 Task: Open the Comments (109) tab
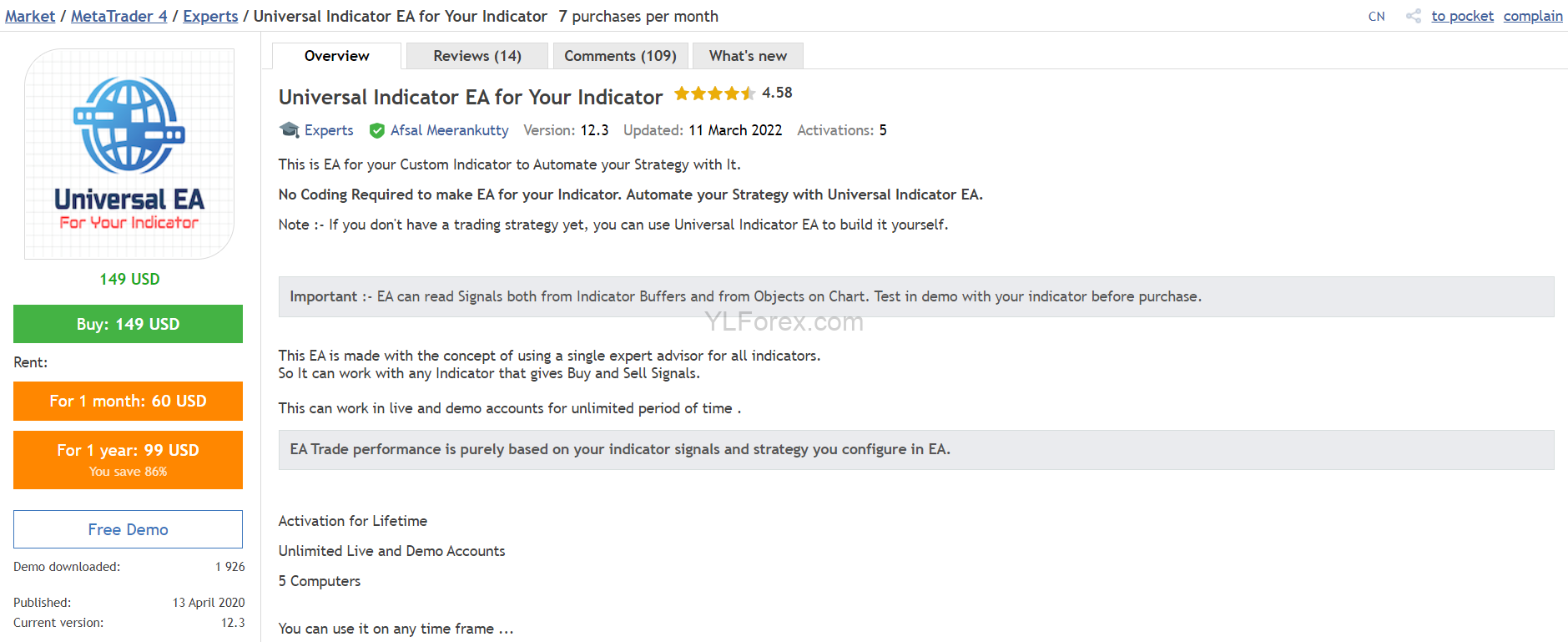[x=621, y=56]
